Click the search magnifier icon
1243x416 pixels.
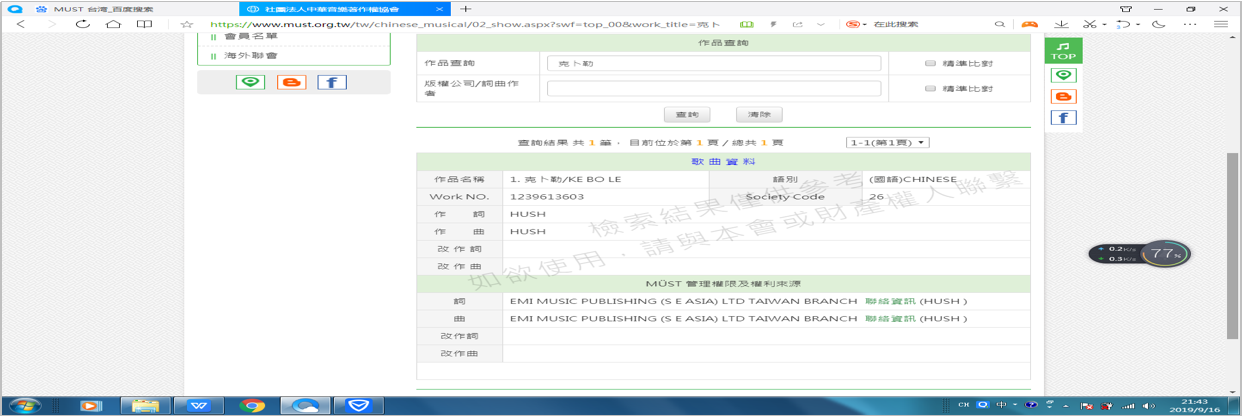click(x=999, y=24)
